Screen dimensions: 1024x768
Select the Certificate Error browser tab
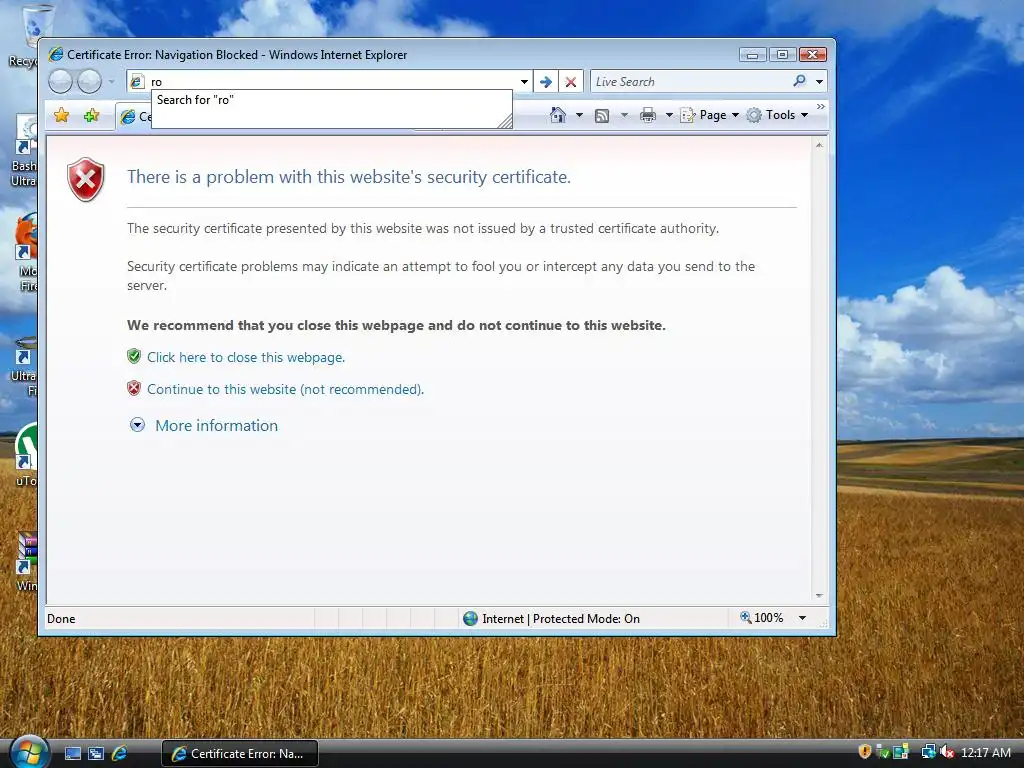tap(135, 116)
